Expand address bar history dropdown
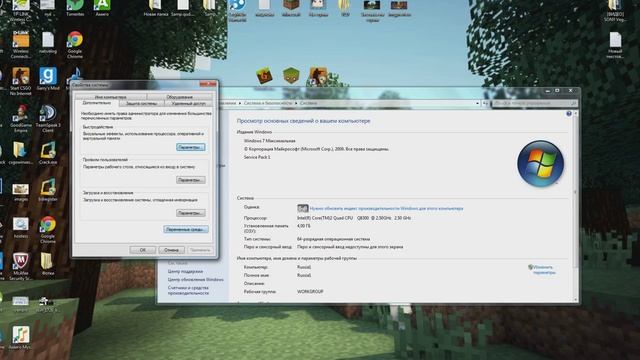The width and height of the screenshot is (640, 360). tap(477, 103)
